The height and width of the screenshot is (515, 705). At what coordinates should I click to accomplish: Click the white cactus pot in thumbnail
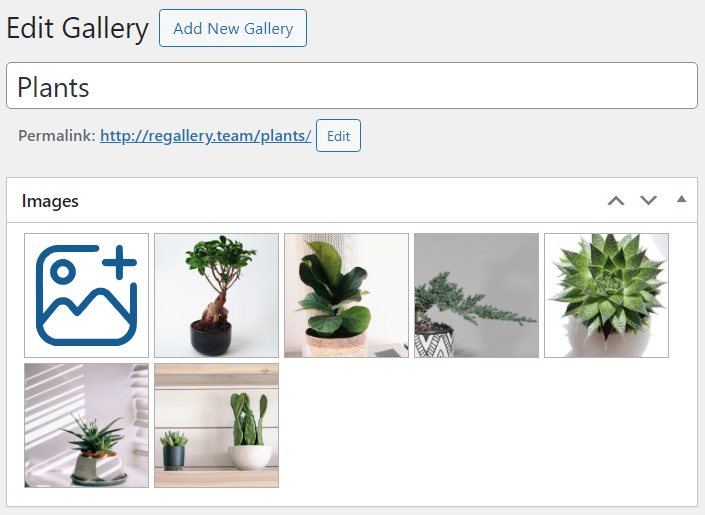click(x=250, y=458)
